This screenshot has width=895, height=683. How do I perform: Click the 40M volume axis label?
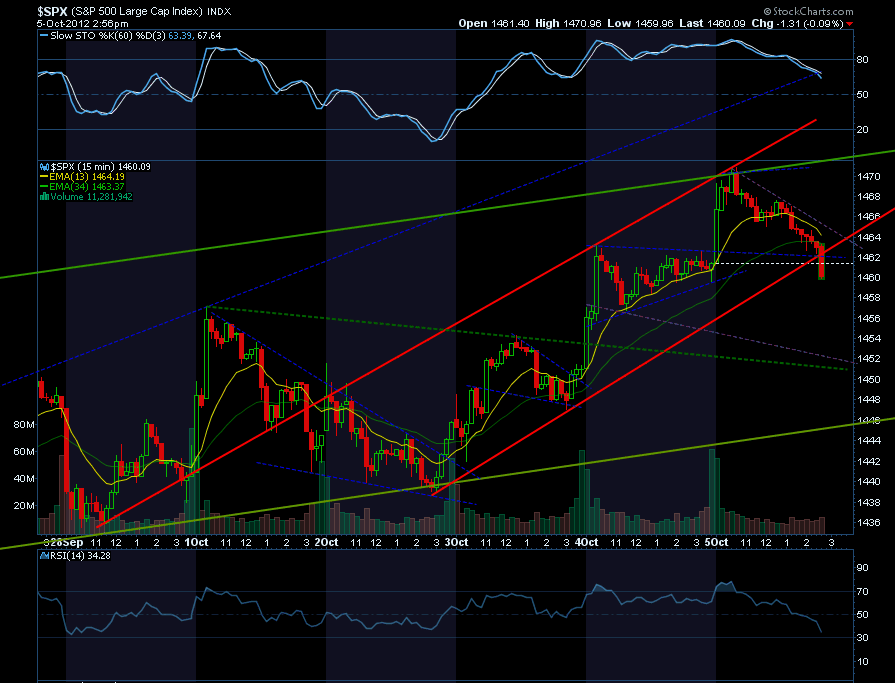point(24,479)
